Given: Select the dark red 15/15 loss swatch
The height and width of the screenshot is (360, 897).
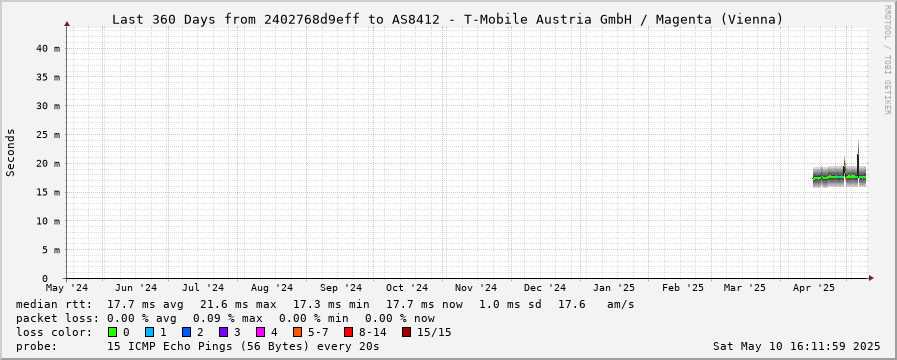Looking at the screenshot, I should click(406, 332).
